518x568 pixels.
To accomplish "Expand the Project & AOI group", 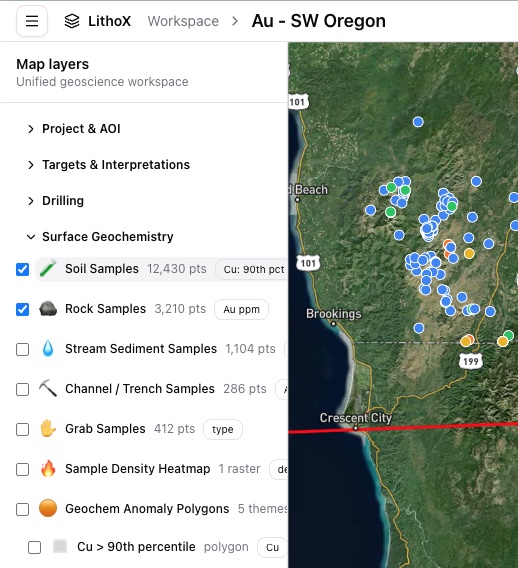I will click(31, 129).
